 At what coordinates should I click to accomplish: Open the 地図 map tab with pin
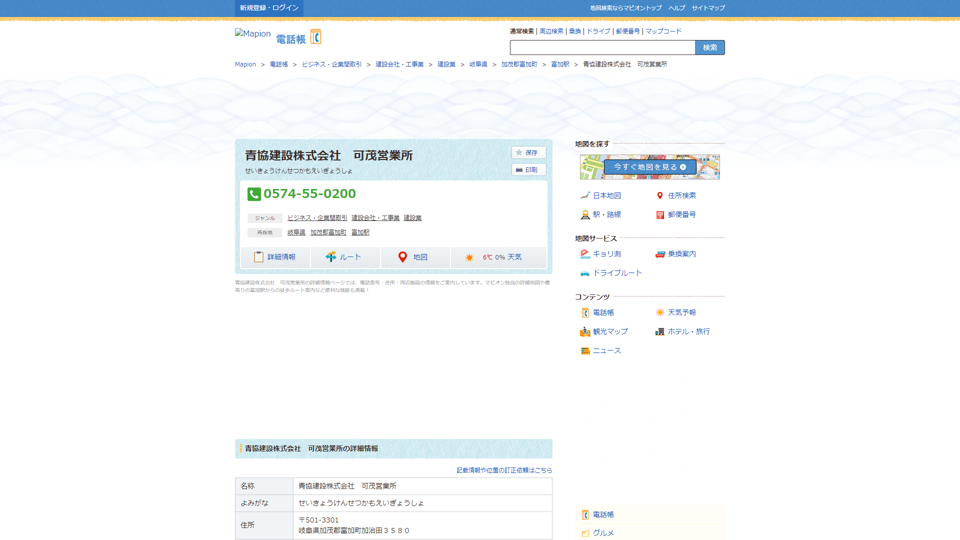[414, 257]
